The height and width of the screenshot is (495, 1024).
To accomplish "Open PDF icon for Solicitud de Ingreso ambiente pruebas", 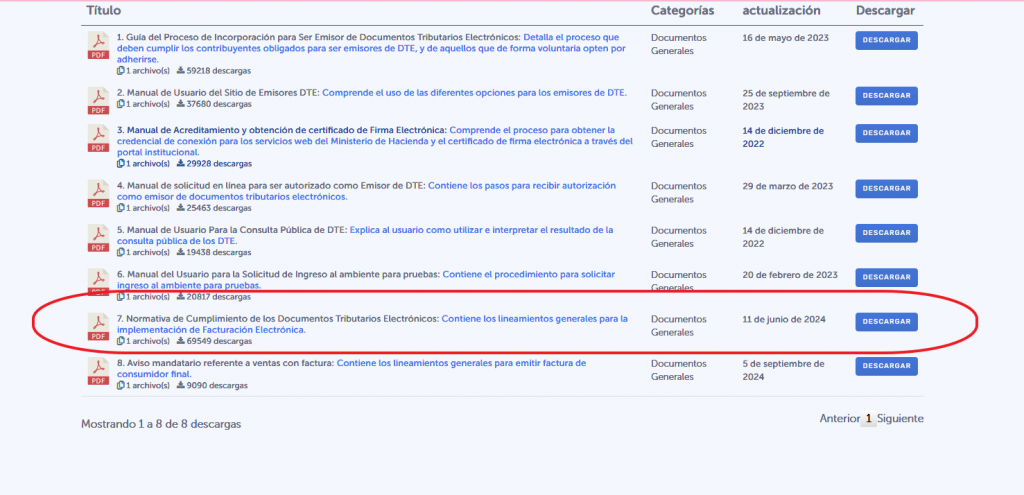I will click(x=99, y=281).
